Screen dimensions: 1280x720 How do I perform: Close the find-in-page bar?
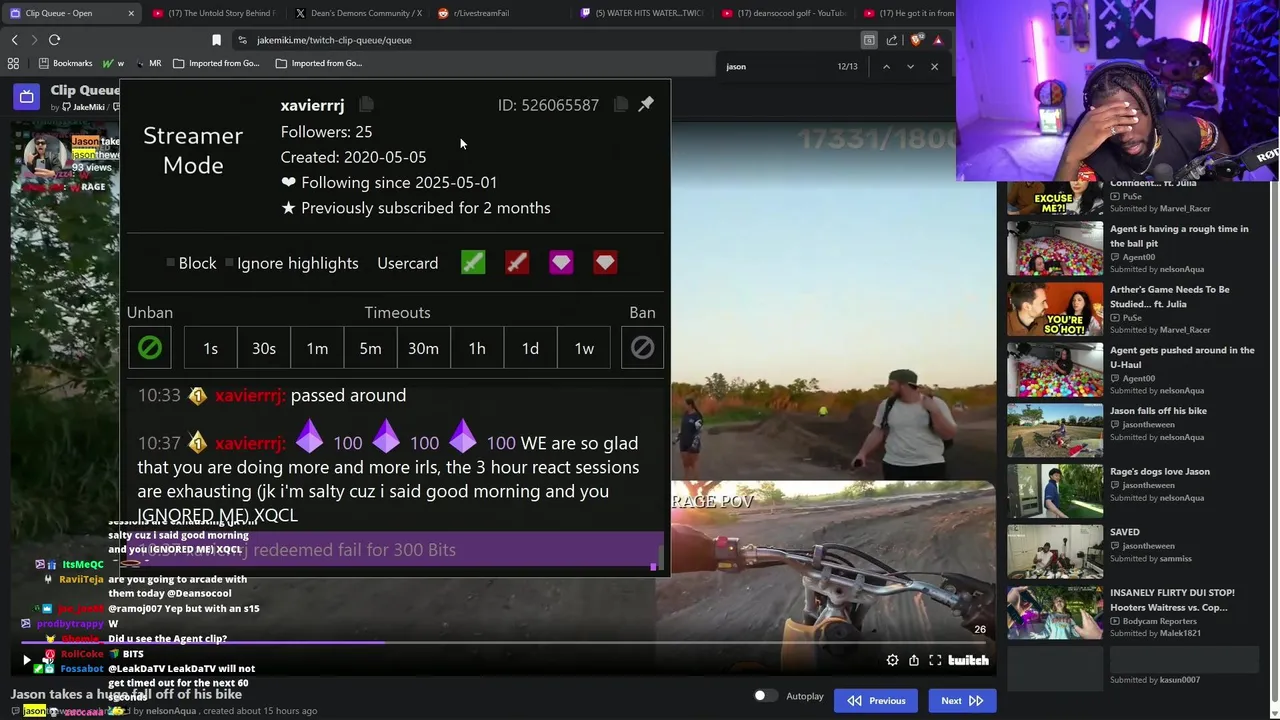pos(934,66)
